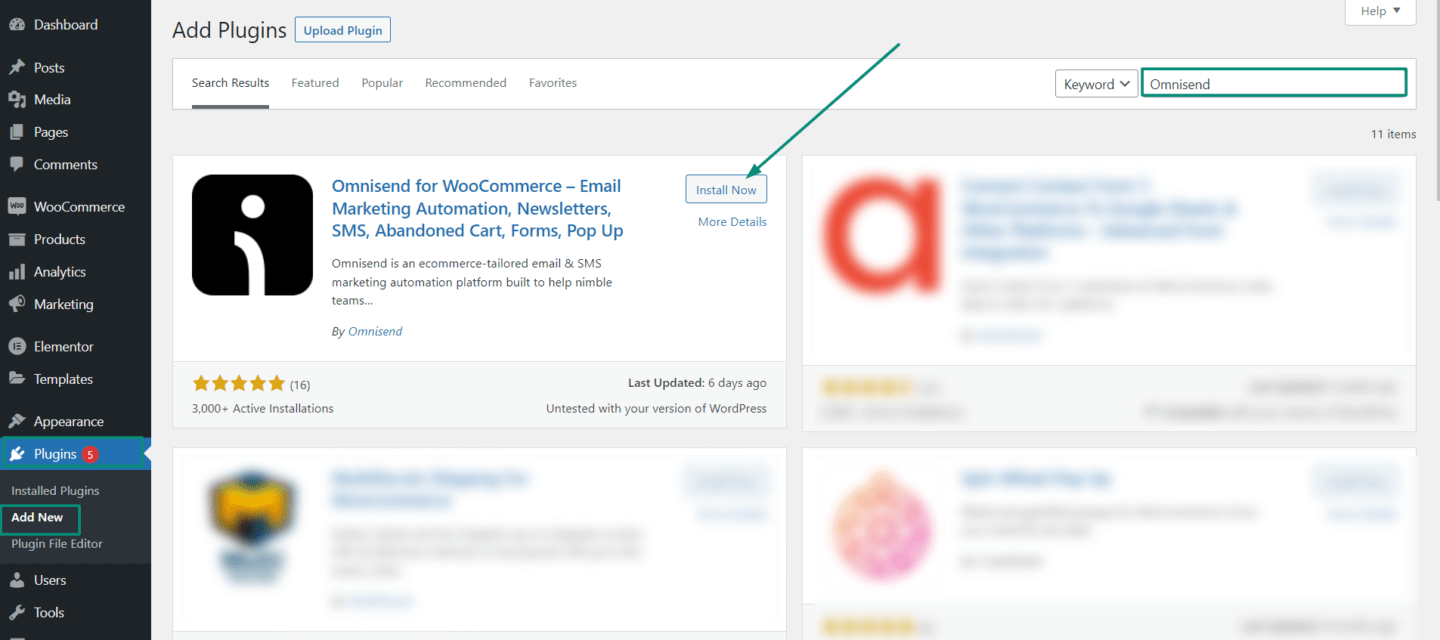Screen dimensions: 1440x640
Task: Switch to the Featured tab
Action: pyautogui.click(x=315, y=83)
